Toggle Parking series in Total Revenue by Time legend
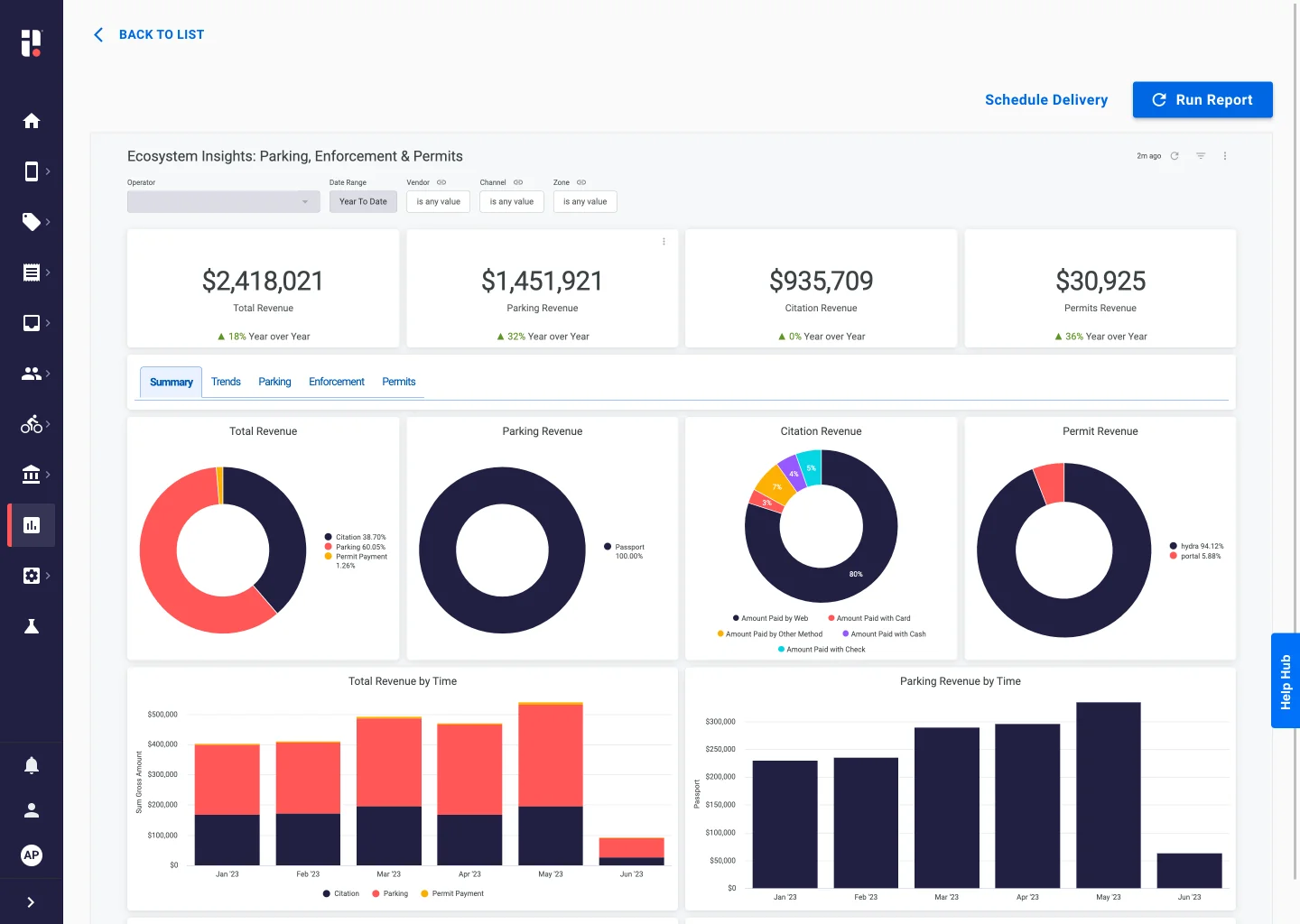Image resolution: width=1300 pixels, height=924 pixels. pos(391,893)
